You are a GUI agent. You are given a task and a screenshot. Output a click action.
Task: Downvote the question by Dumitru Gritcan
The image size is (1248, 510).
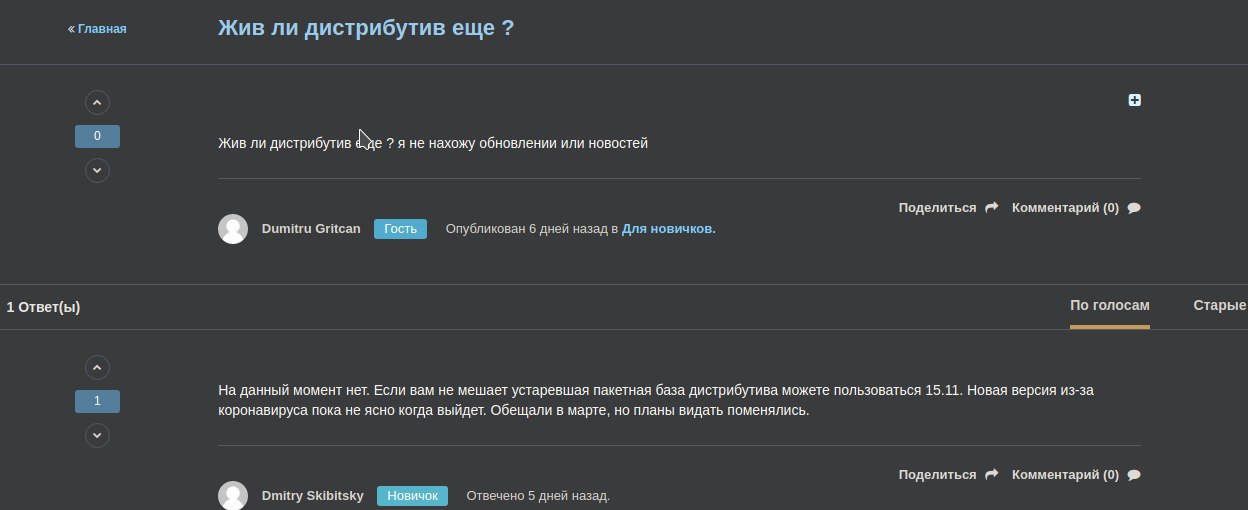(x=97, y=170)
